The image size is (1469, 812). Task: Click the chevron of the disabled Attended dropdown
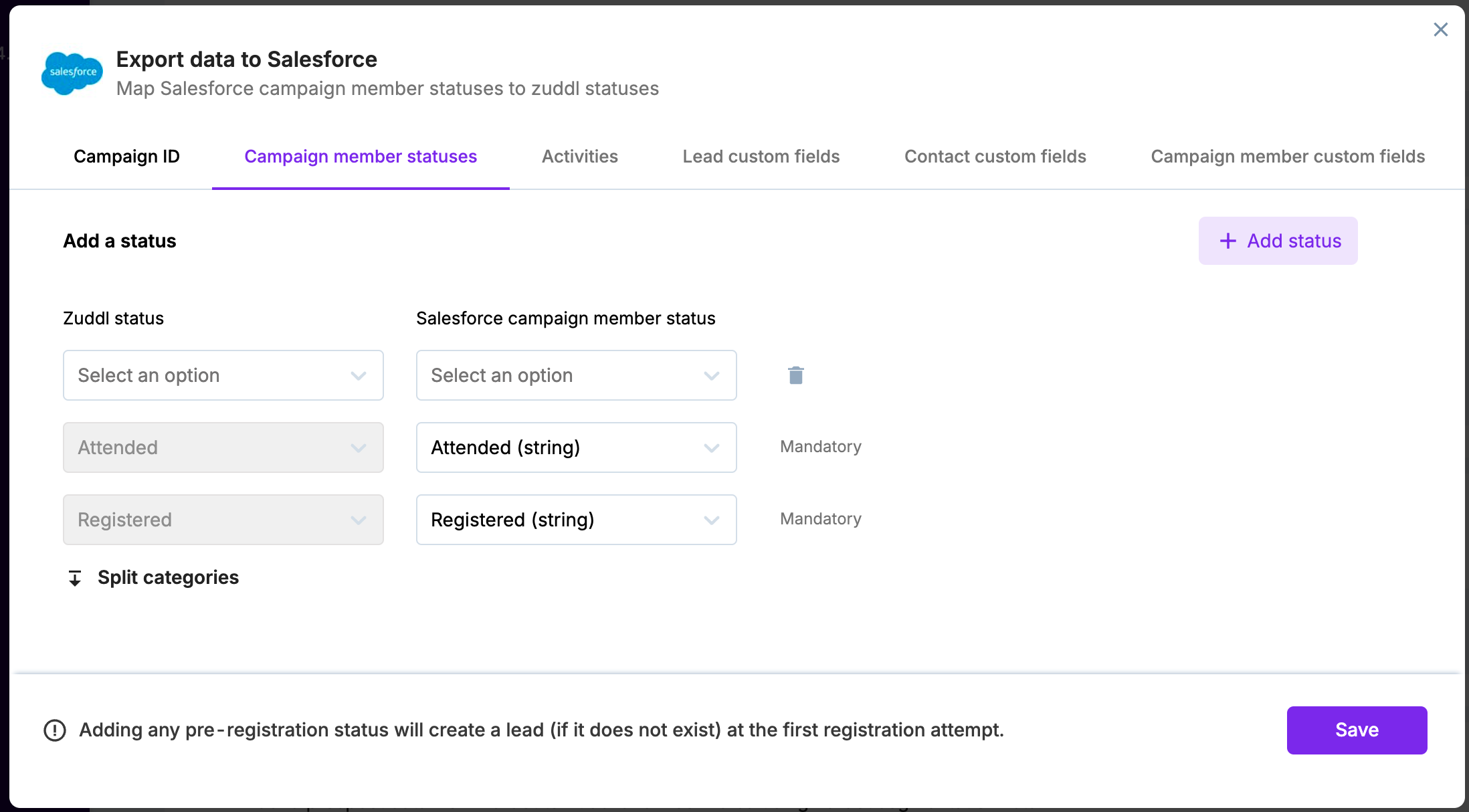click(x=359, y=447)
